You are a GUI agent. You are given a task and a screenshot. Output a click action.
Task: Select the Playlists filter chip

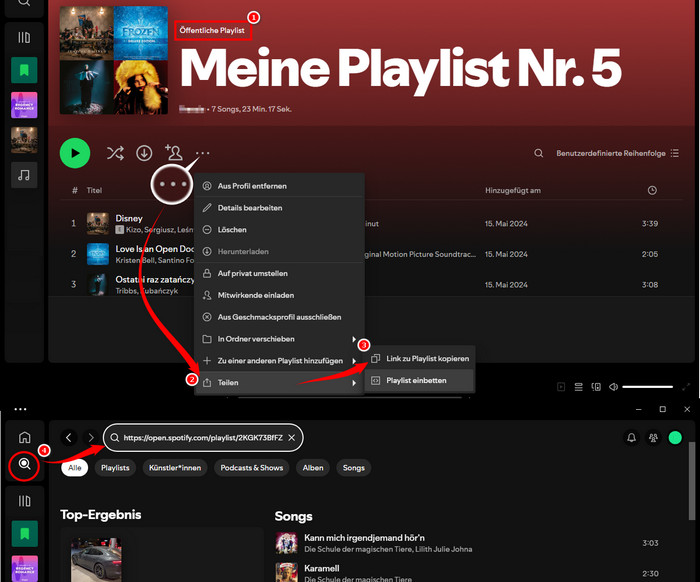pos(115,468)
